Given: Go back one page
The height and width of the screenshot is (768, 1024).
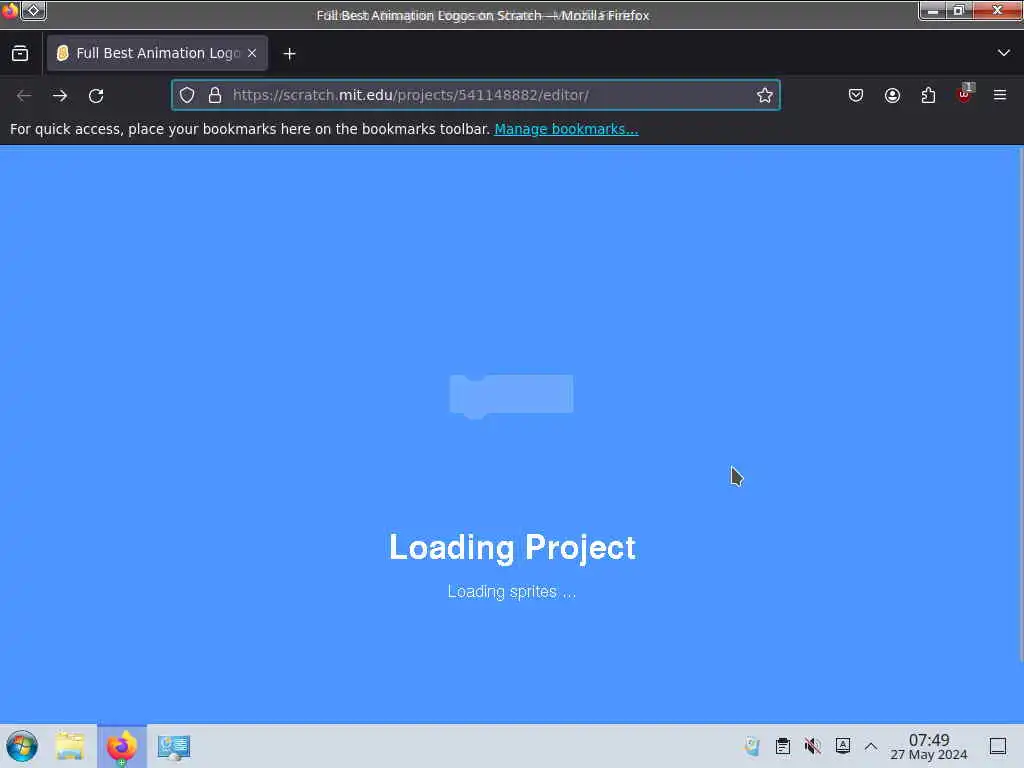Looking at the screenshot, I should pyautogui.click(x=24, y=95).
